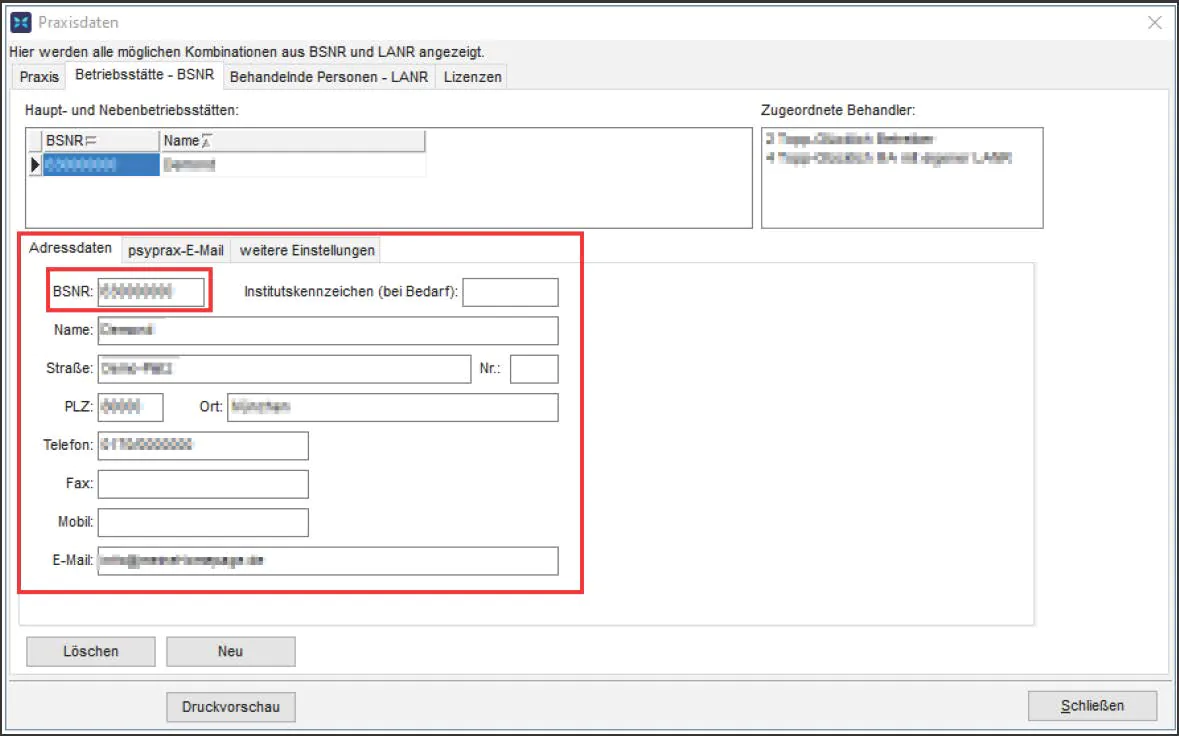Open the Lizenzen tab
The width and height of the screenshot is (1179, 736).
pyautogui.click(x=472, y=77)
